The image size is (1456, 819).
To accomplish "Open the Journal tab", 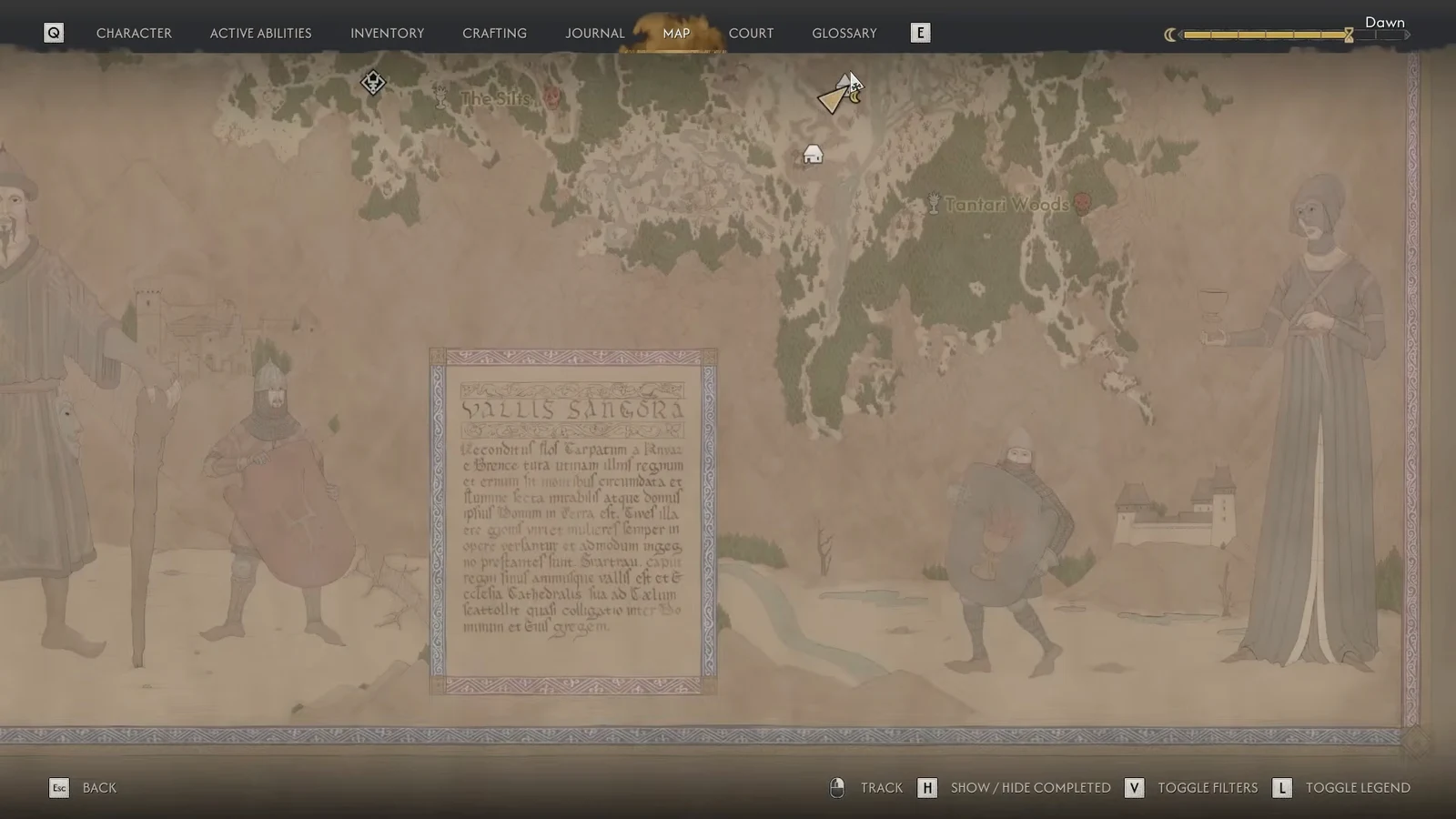I will [595, 33].
